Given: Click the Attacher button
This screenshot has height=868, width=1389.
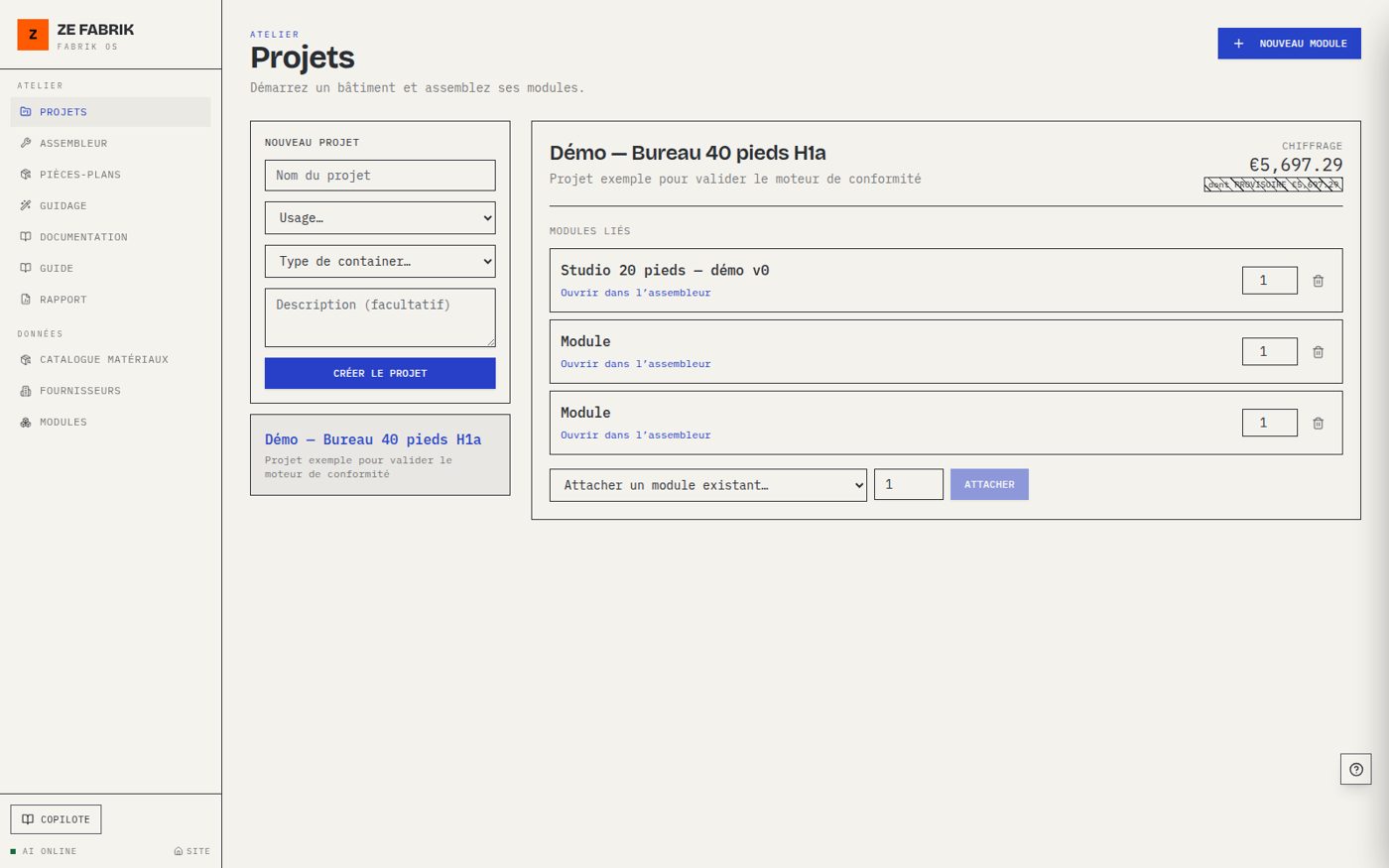Looking at the screenshot, I should 989,484.
